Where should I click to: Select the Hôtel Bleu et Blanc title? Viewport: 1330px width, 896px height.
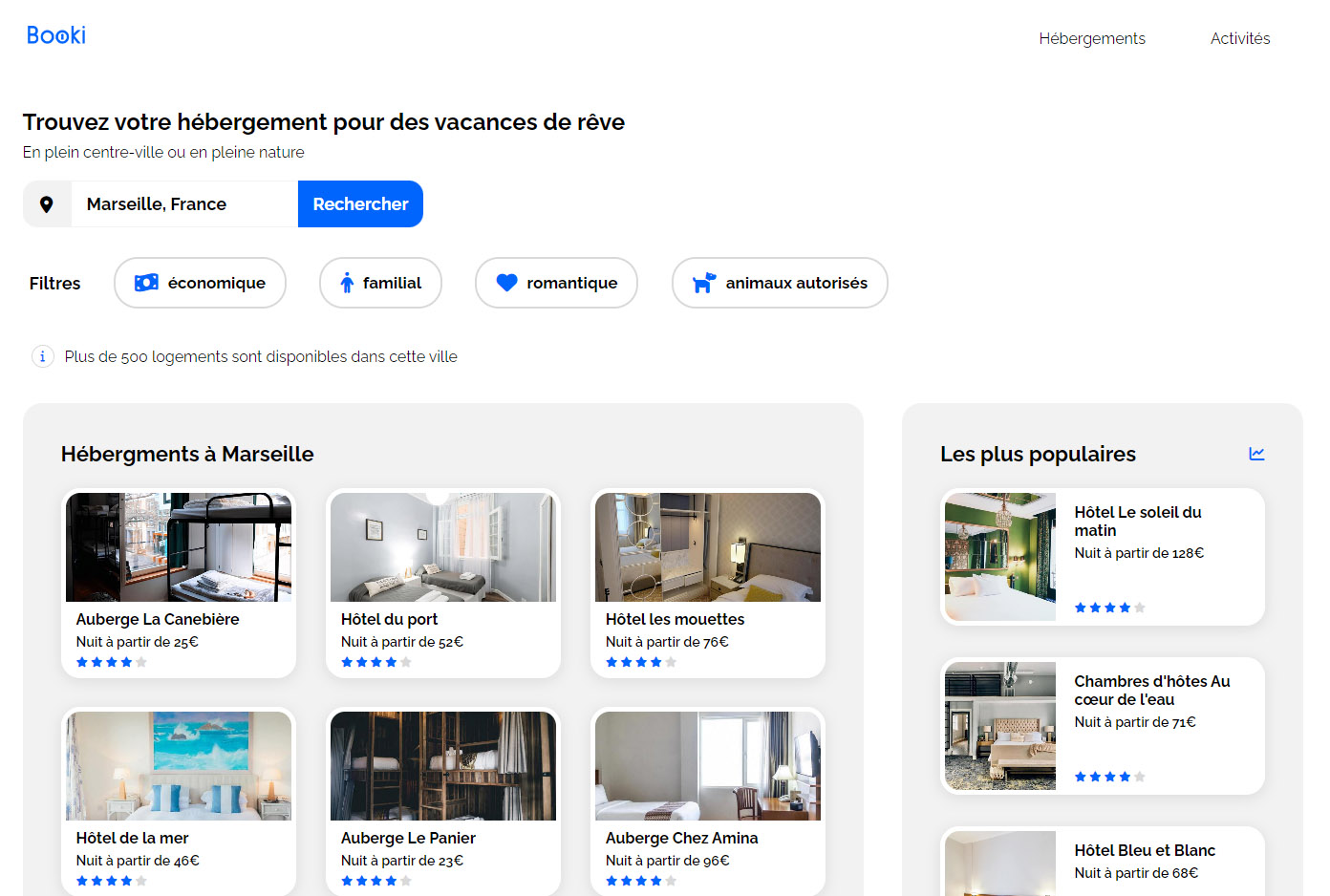coord(1145,850)
